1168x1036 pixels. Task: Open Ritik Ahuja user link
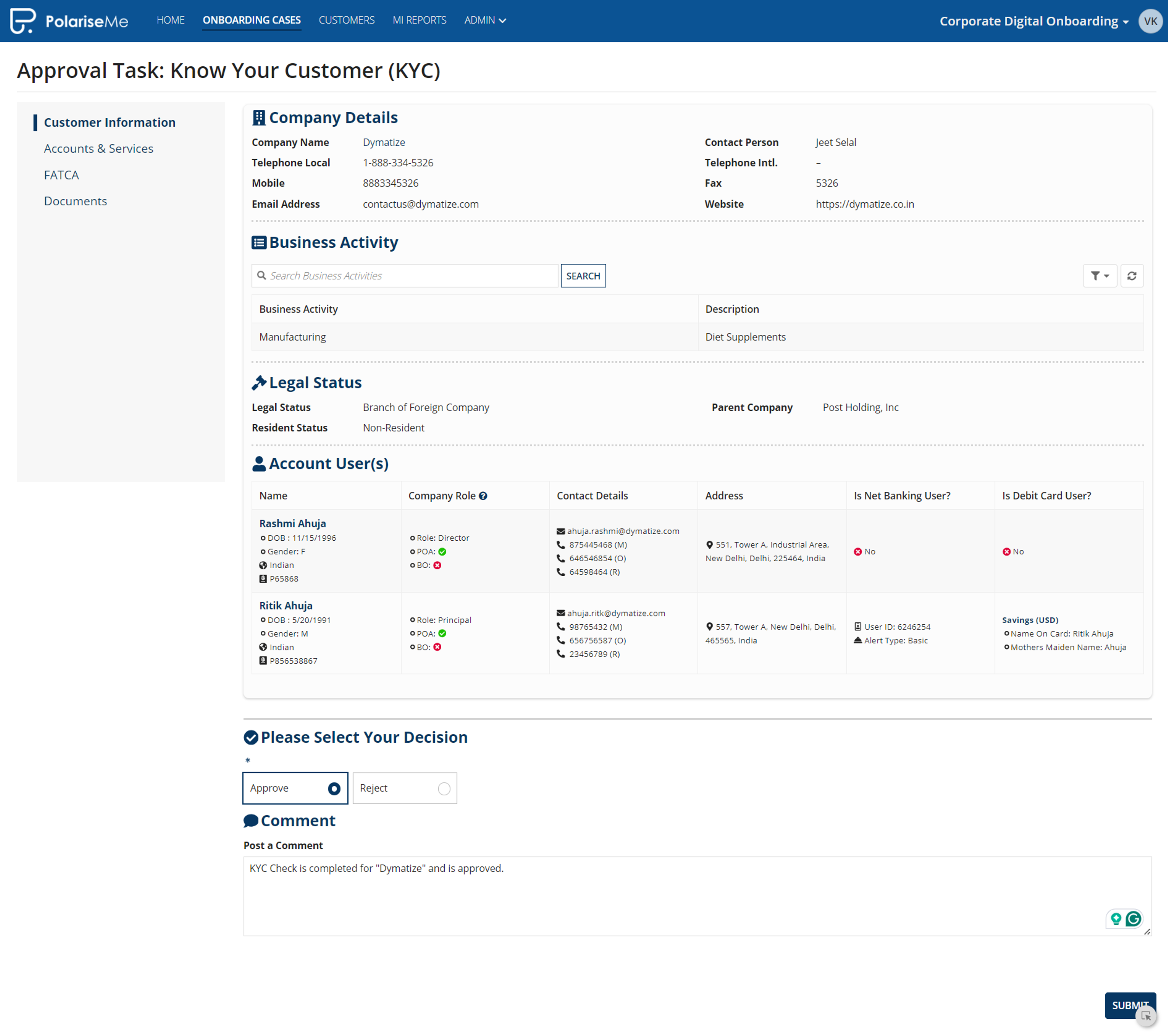[x=286, y=605]
